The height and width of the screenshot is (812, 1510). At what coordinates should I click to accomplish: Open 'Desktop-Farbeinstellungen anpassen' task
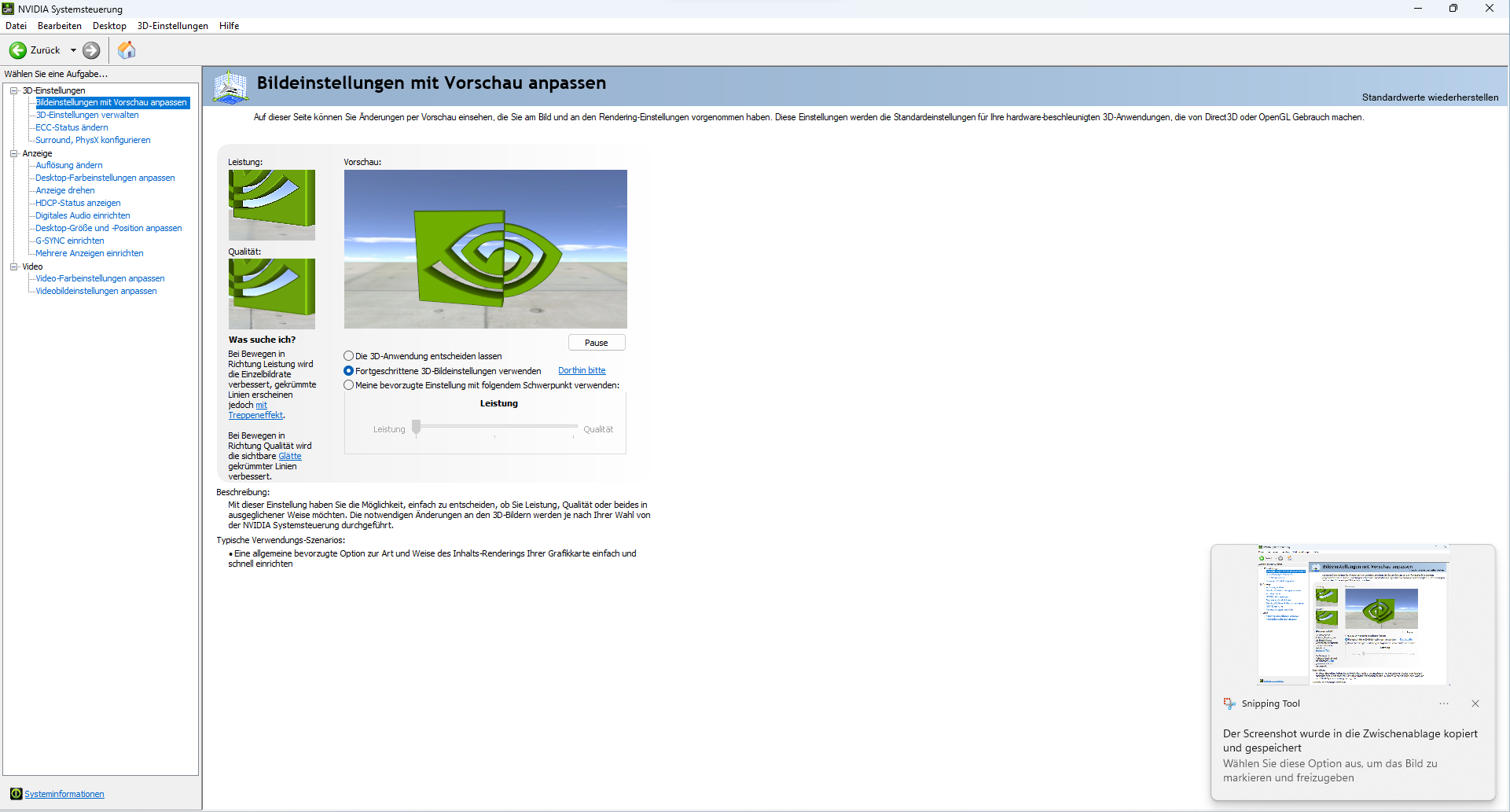105,178
